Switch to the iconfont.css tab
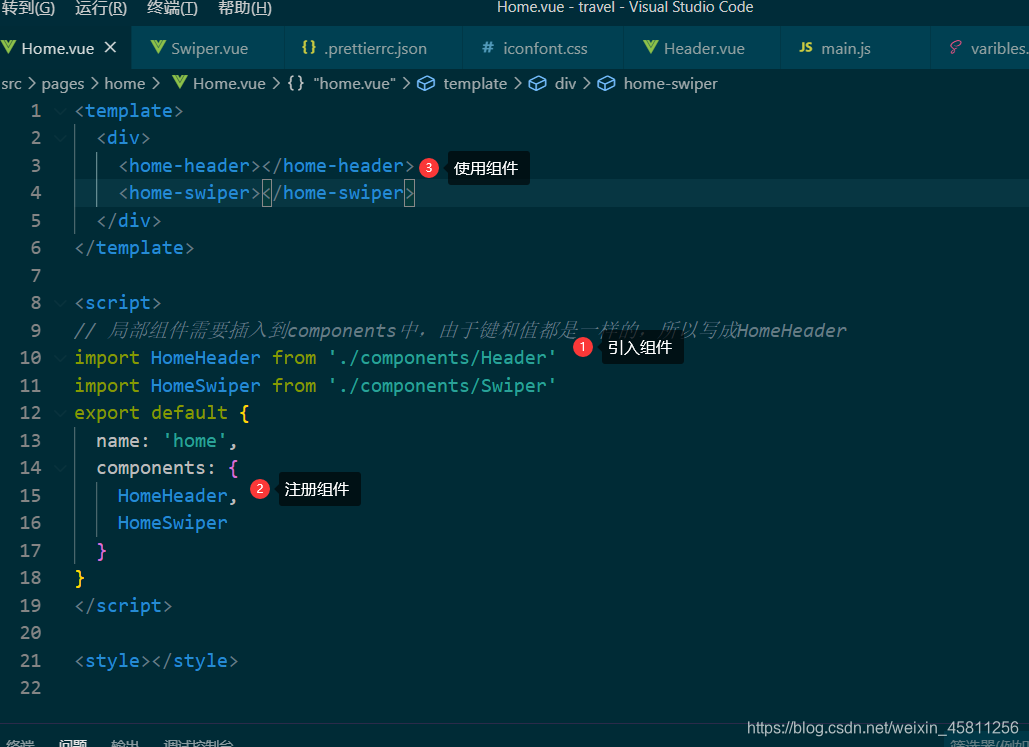The width and height of the screenshot is (1029, 747). (x=545, y=49)
